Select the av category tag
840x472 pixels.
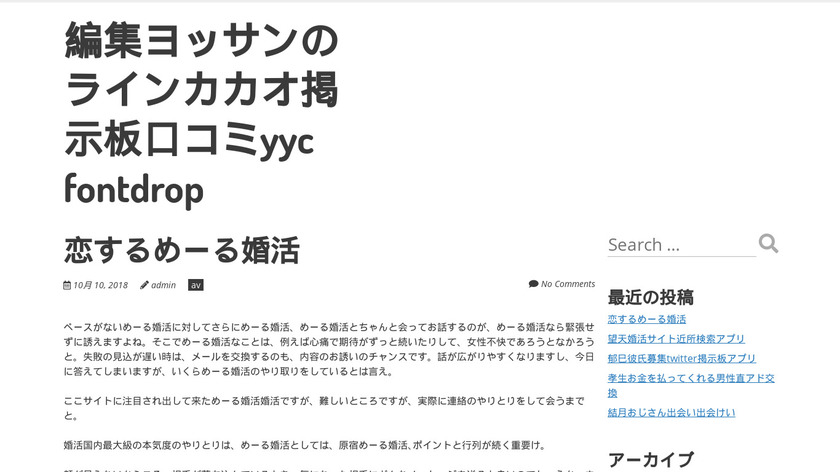tap(196, 285)
